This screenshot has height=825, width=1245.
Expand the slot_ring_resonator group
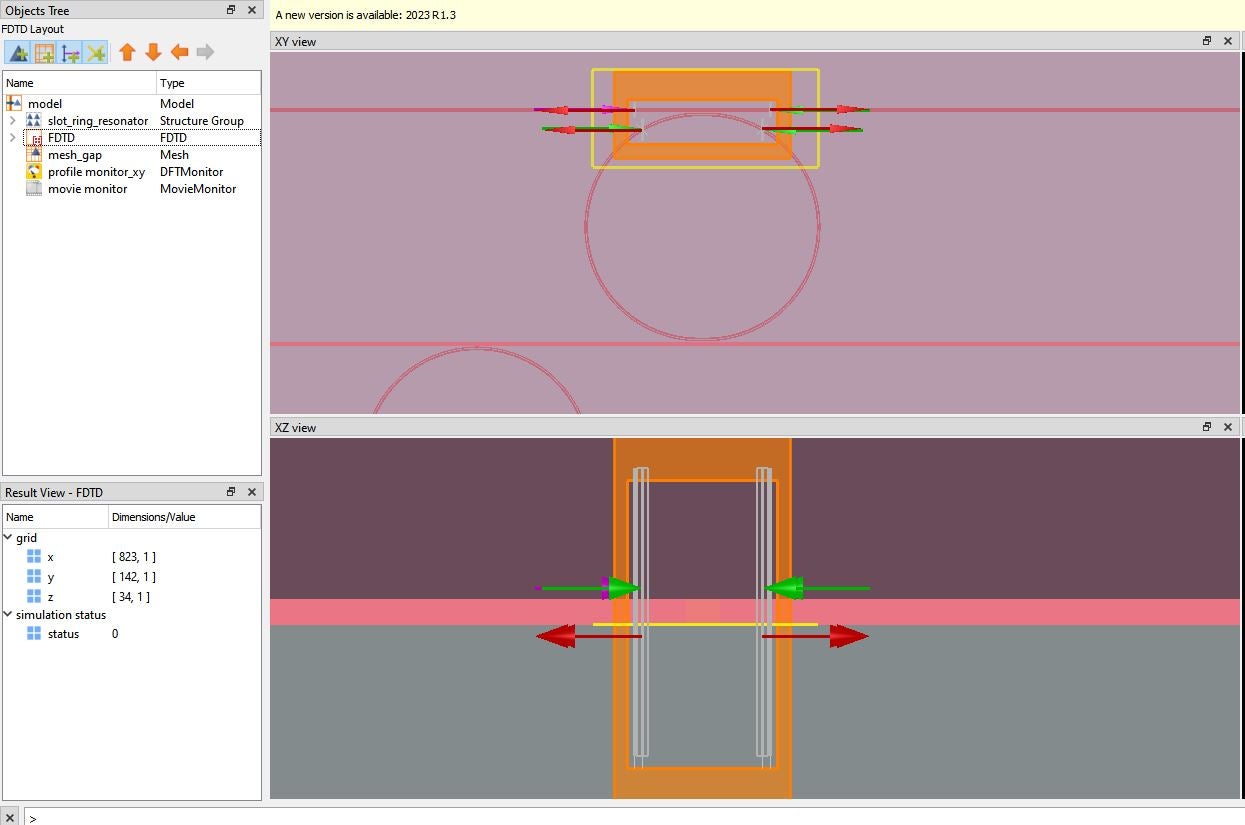point(12,120)
